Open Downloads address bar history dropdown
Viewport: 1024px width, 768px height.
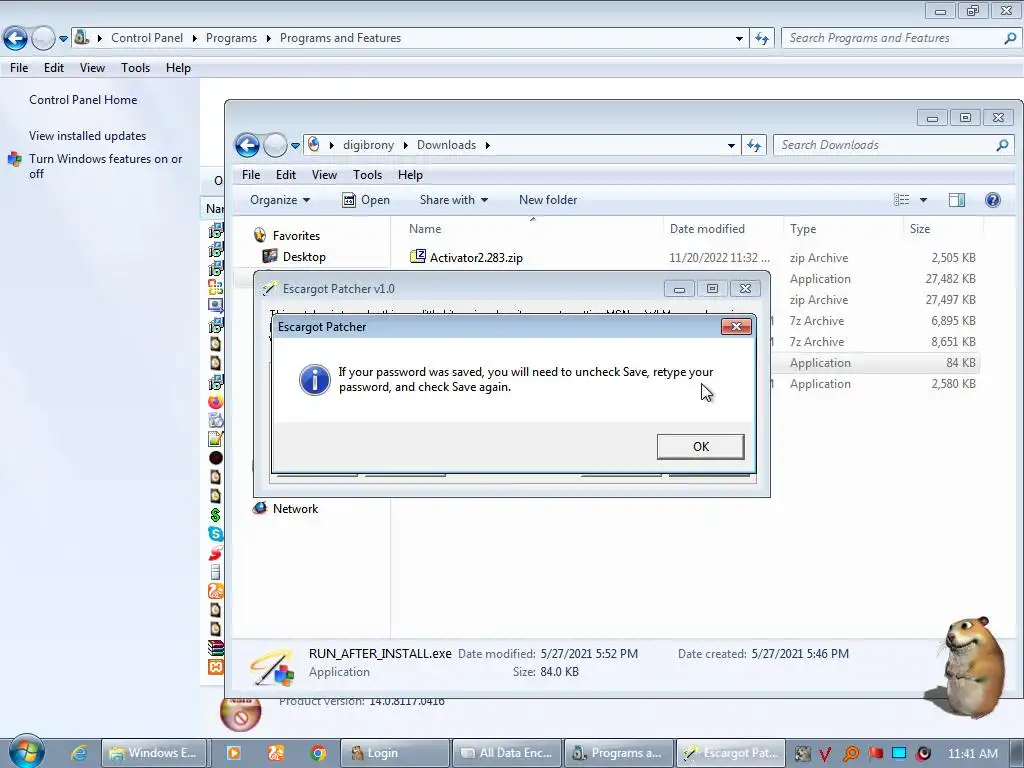(x=731, y=146)
